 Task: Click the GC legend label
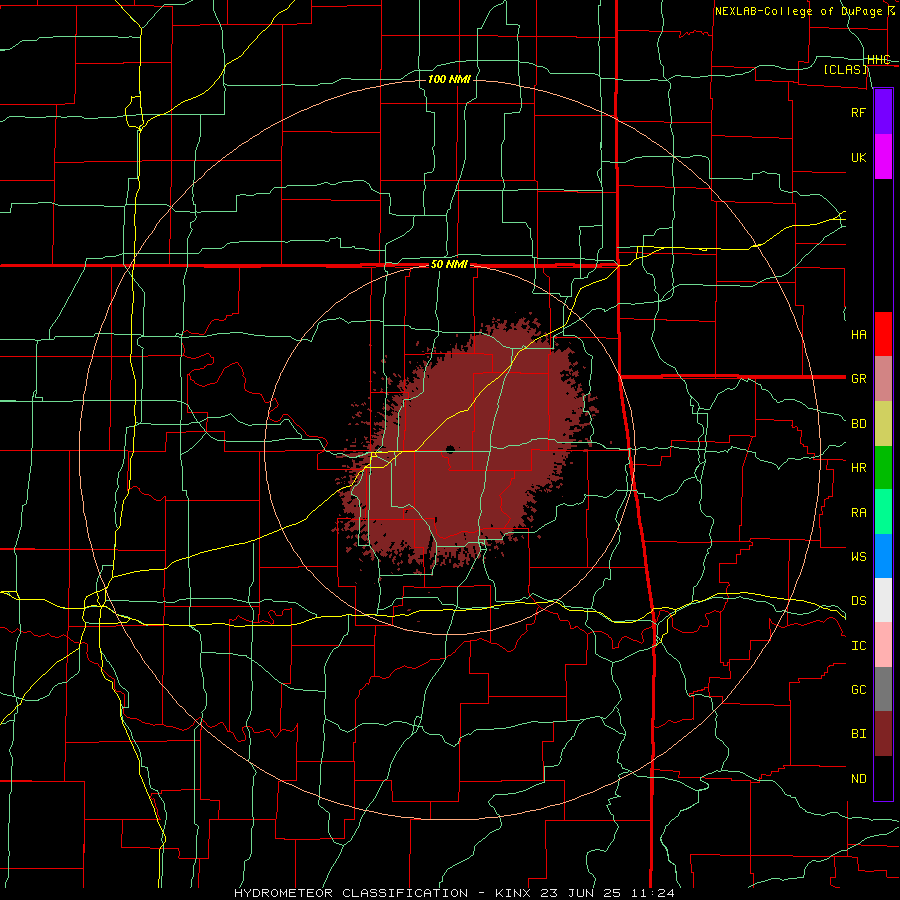click(x=858, y=689)
